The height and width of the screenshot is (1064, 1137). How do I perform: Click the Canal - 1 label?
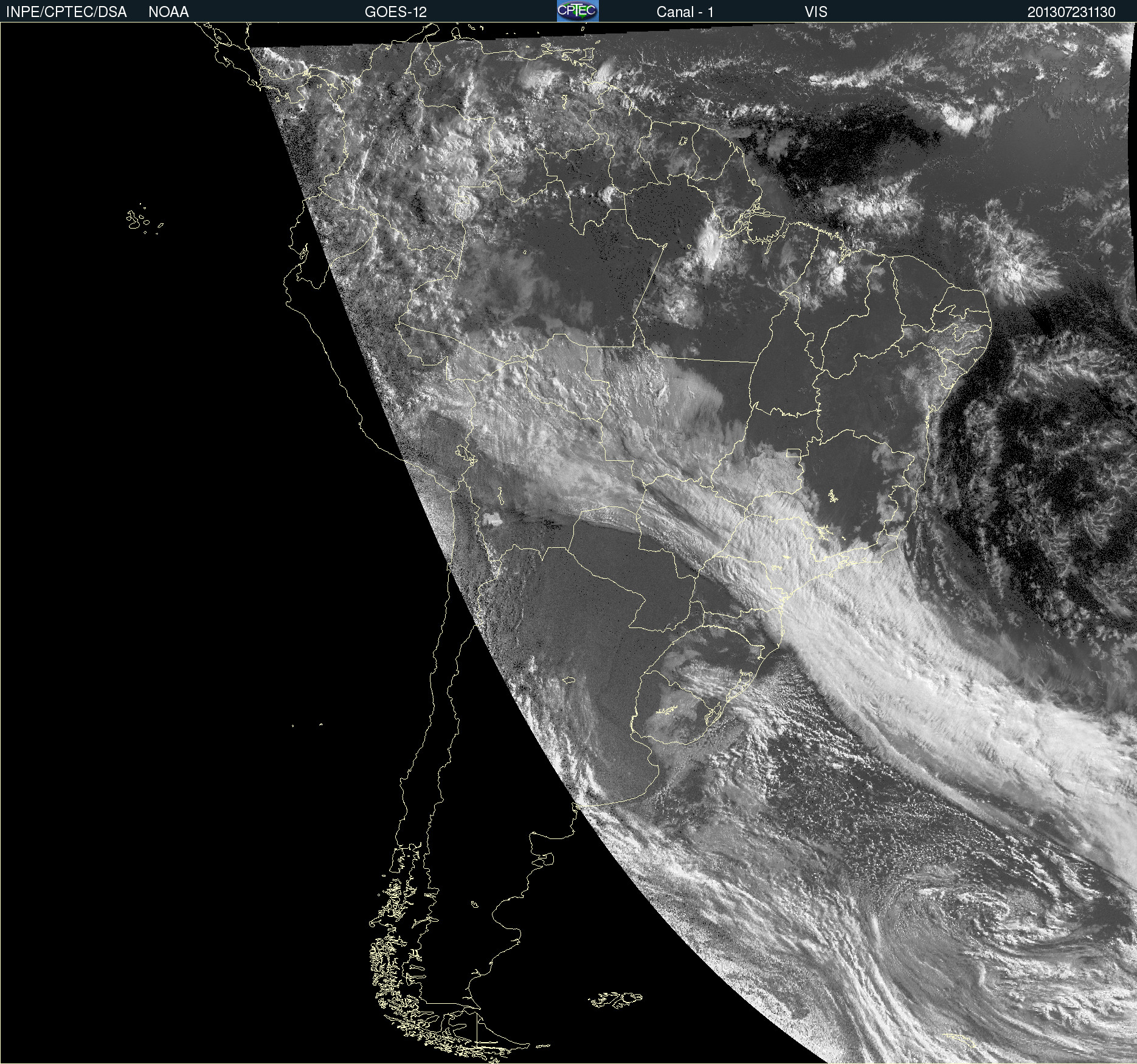tap(685, 12)
